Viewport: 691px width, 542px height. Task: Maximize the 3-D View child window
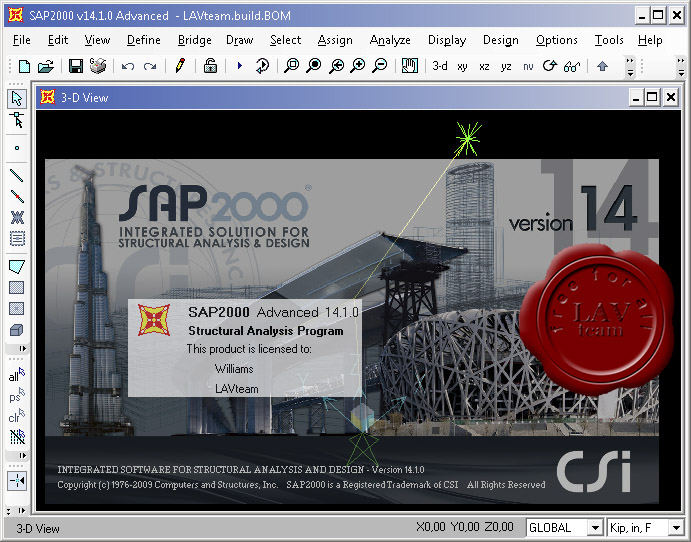(x=652, y=97)
